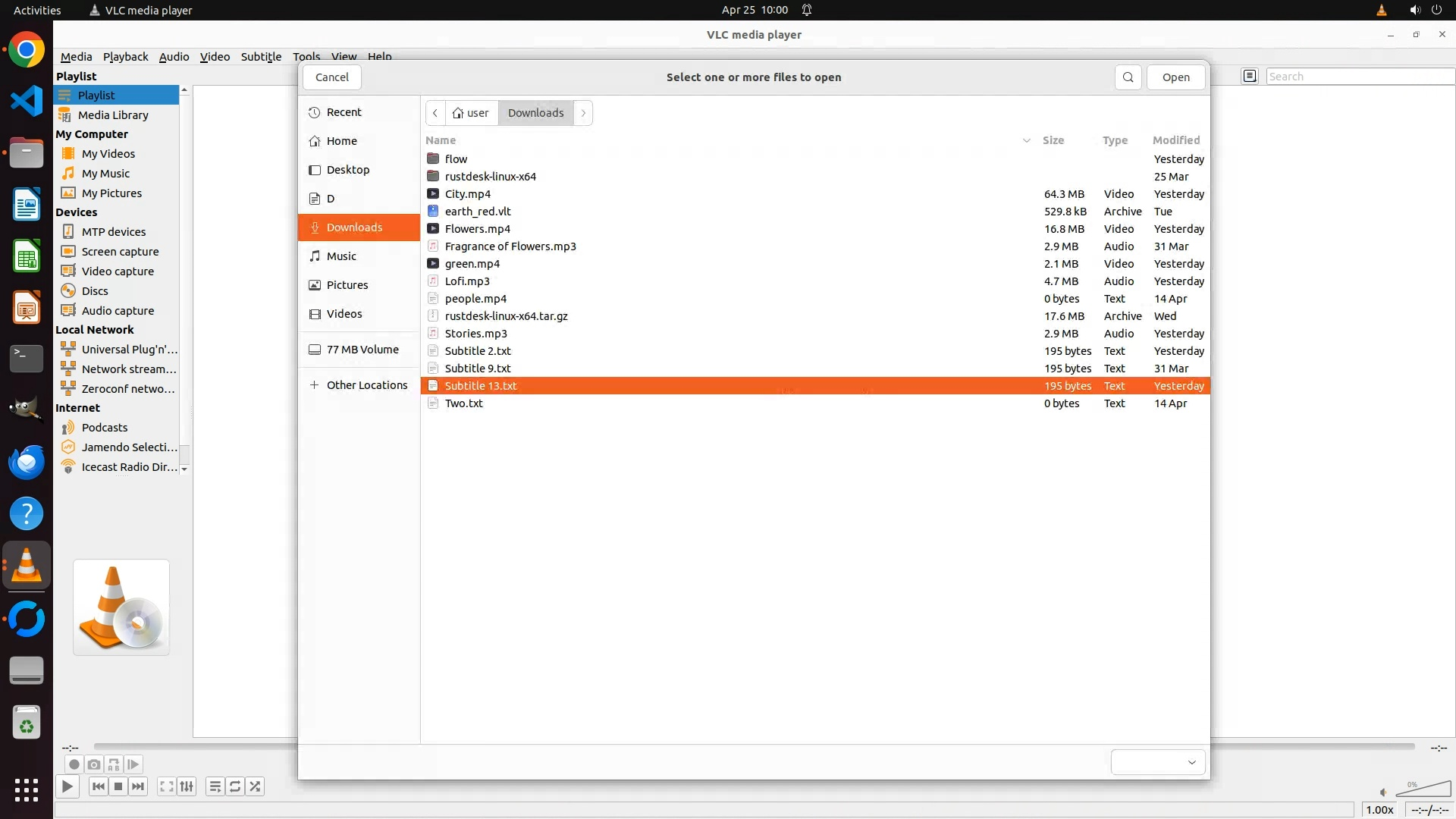Click the Cancel button
Image resolution: width=1456 pixels, height=819 pixels.
click(x=331, y=77)
